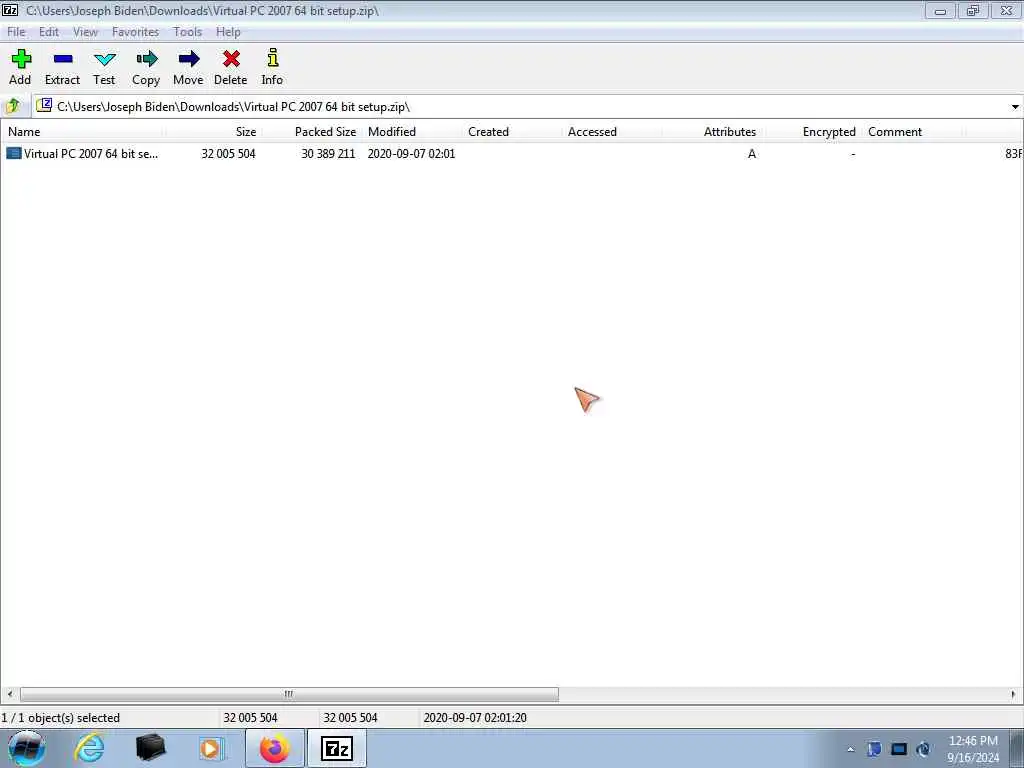This screenshot has height=768, width=1024.
Task: Click the network monitor tray icon
Action: click(x=899, y=749)
